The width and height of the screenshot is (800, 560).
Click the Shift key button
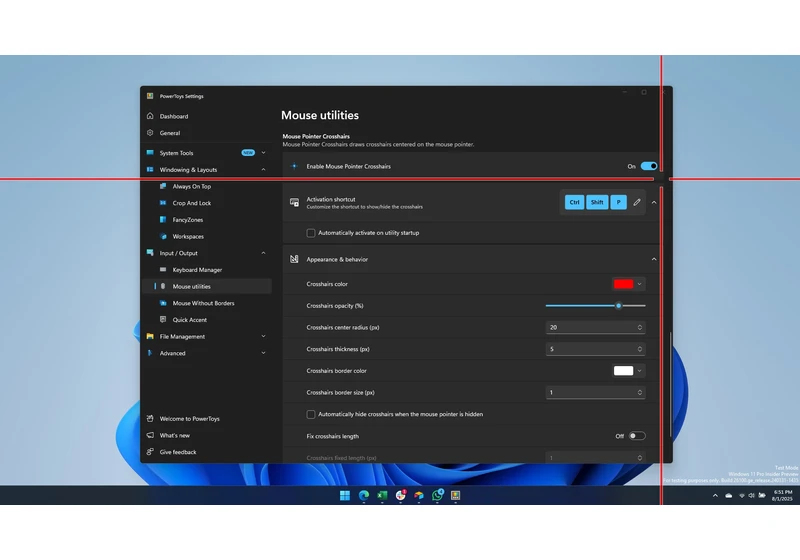point(597,202)
